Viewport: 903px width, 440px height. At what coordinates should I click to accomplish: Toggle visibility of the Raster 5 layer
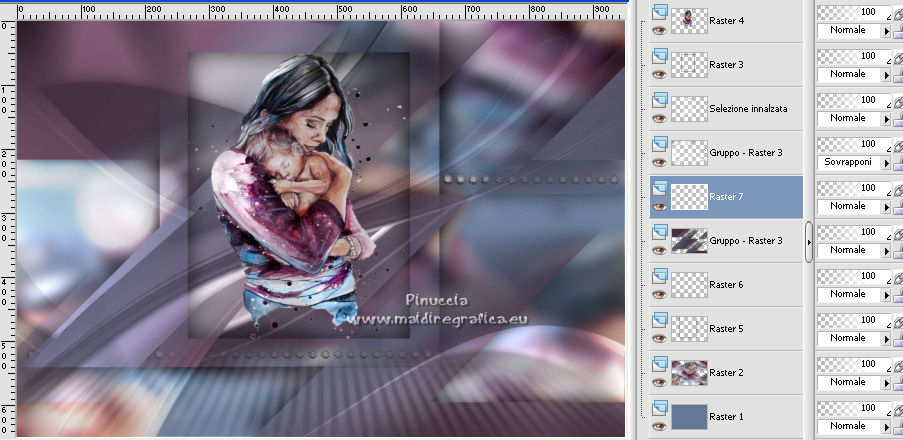pyautogui.click(x=659, y=339)
